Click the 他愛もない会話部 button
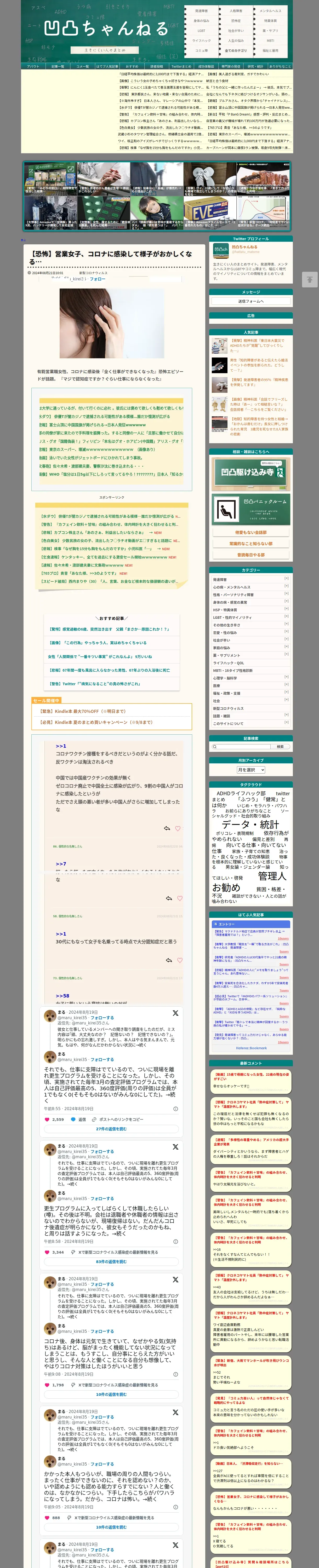This screenshot has width=319, height=1568. pyautogui.click(x=251, y=533)
